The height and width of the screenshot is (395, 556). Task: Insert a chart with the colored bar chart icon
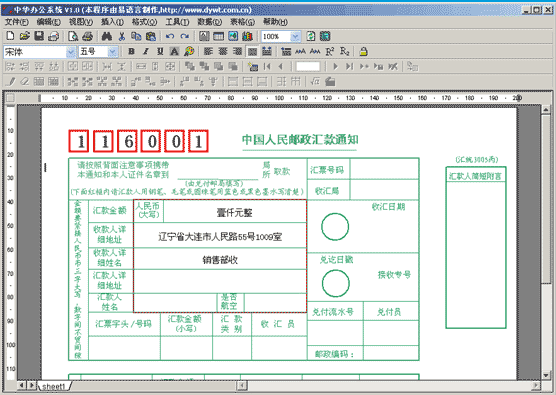[248, 36]
